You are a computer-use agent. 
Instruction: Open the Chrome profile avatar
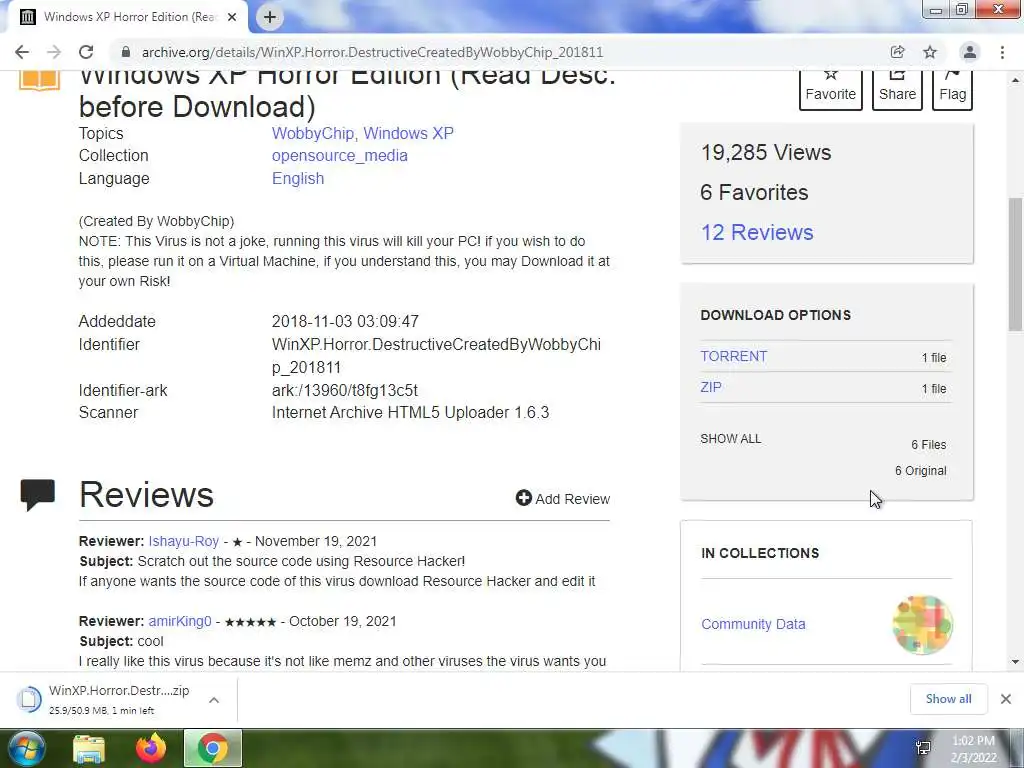pos(970,52)
